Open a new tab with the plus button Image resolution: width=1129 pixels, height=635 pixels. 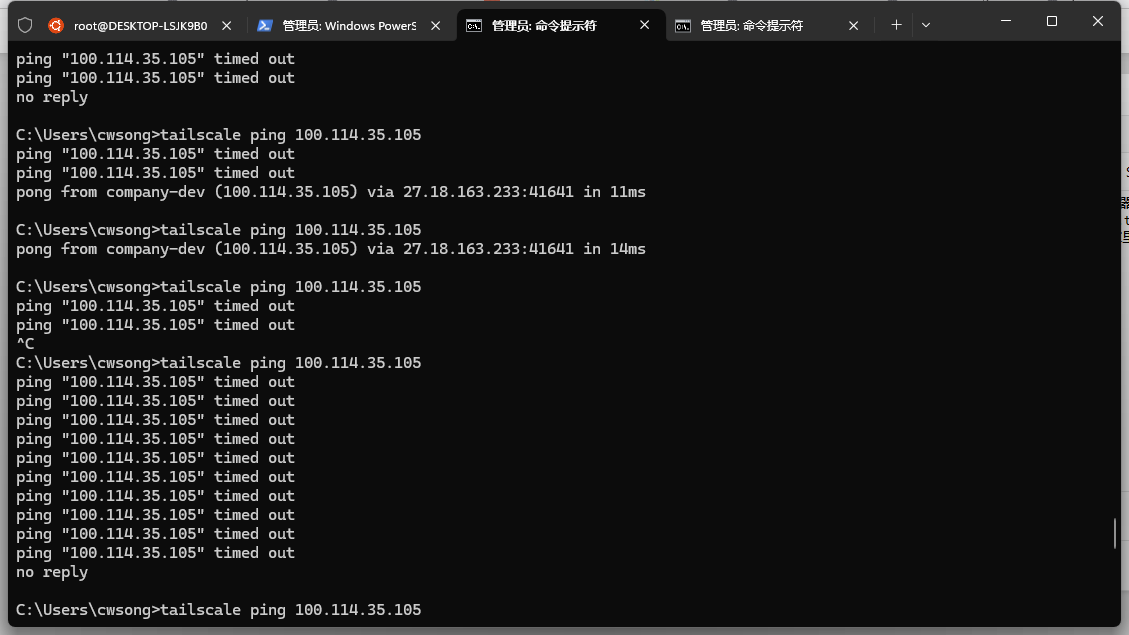point(896,25)
